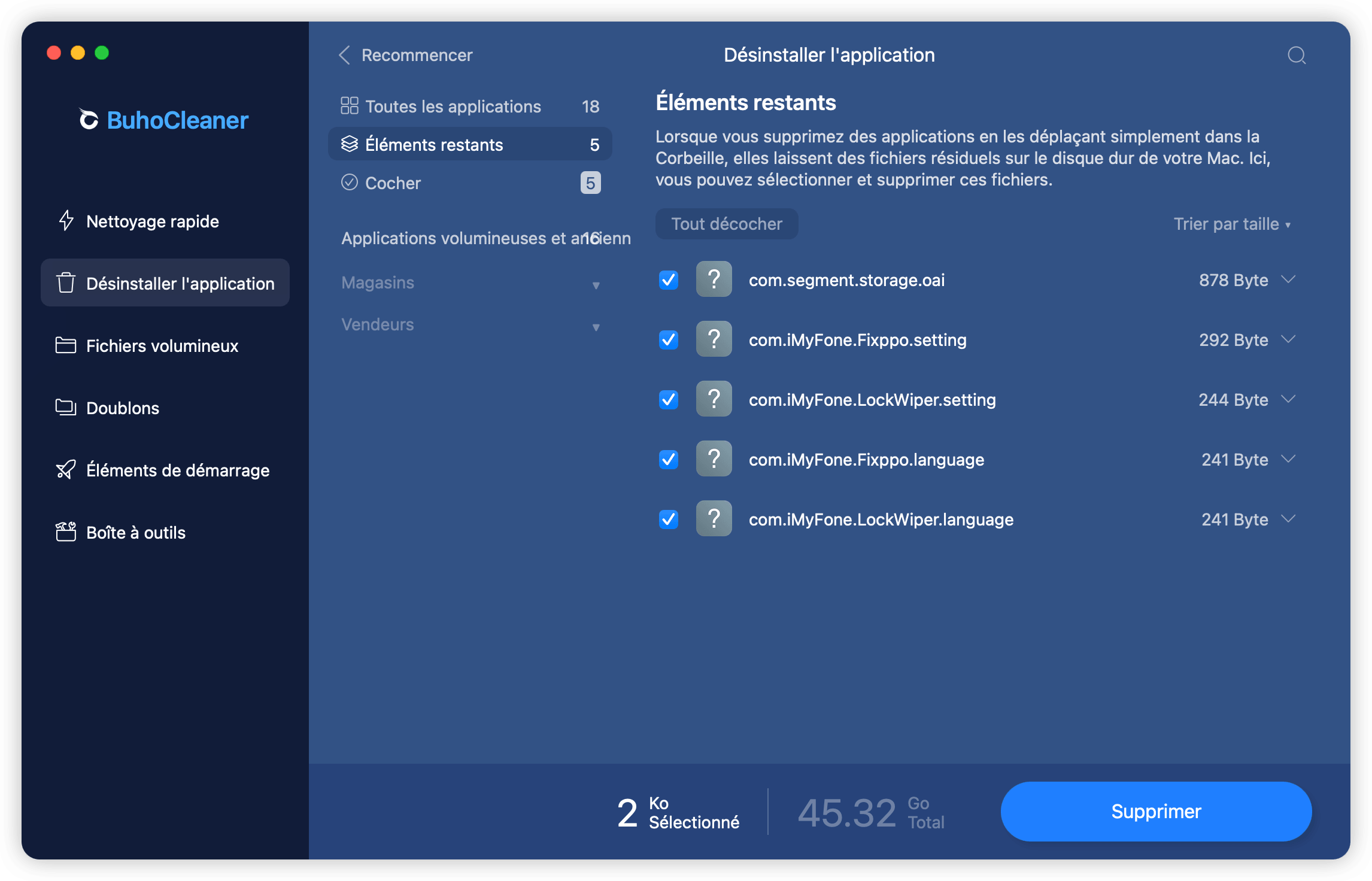Screen dimensions: 1372x881
Task: Uncheck com.iMyFone.Fixppo.setting checkbox
Action: coord(669,339)
